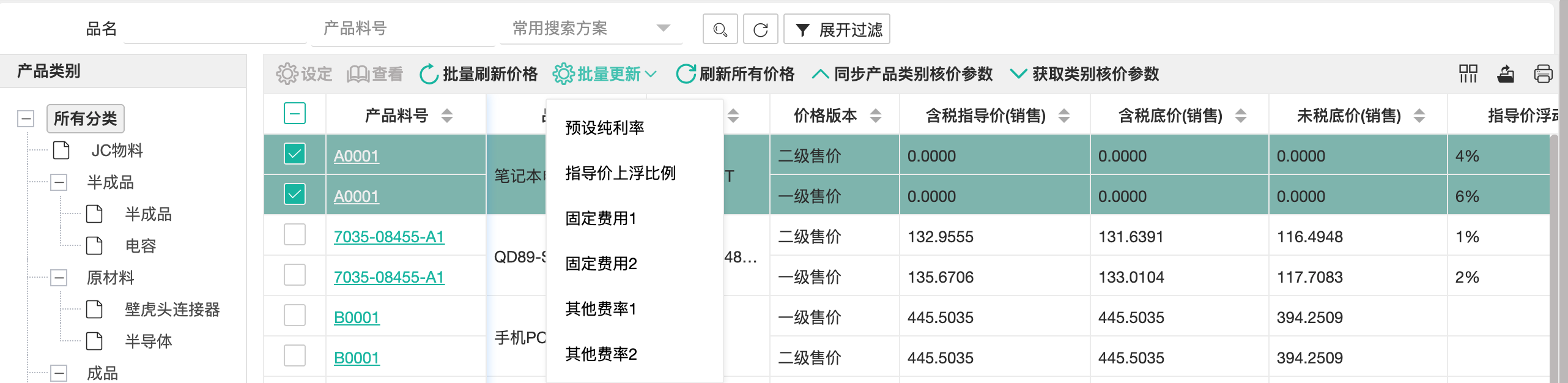Screen dimensions: 1568x383
Task: Click the printer icon
Action: pos(1543,74)
